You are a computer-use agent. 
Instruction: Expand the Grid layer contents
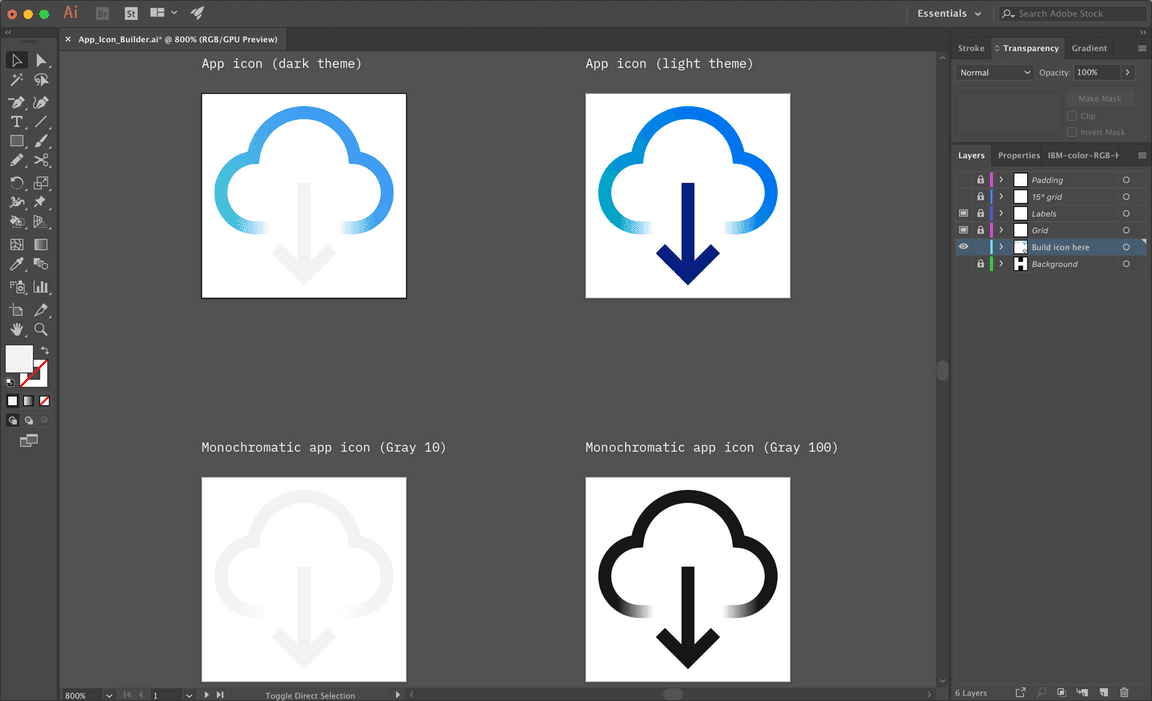click(1001, 230)
